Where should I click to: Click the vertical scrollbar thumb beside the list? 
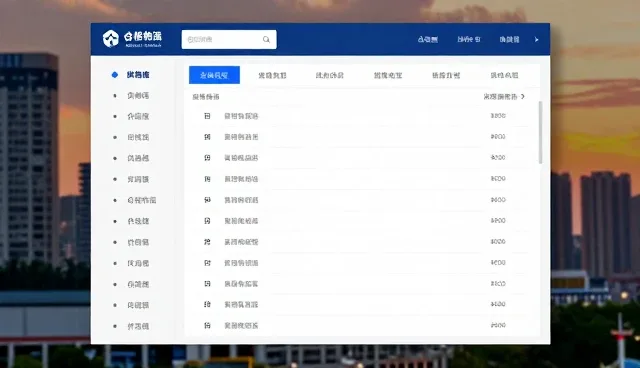540,133
